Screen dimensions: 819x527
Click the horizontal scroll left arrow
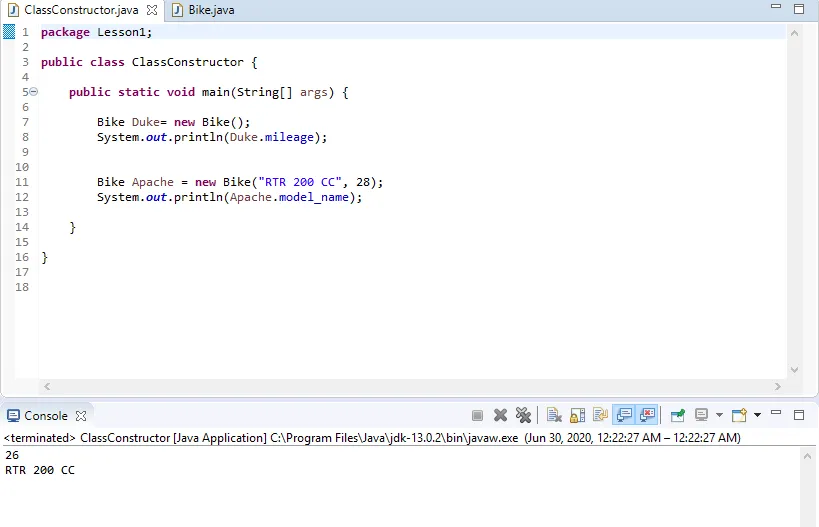click(47, 387)
